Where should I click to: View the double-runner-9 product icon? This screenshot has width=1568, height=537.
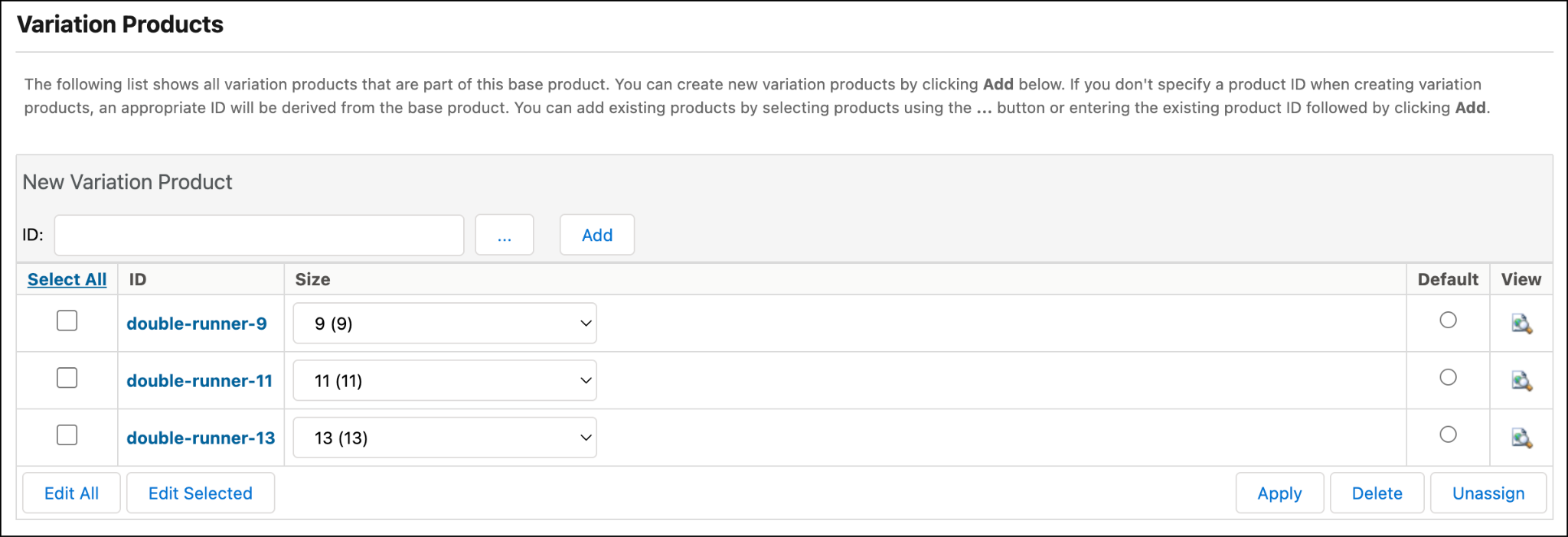coord(1521,324)
